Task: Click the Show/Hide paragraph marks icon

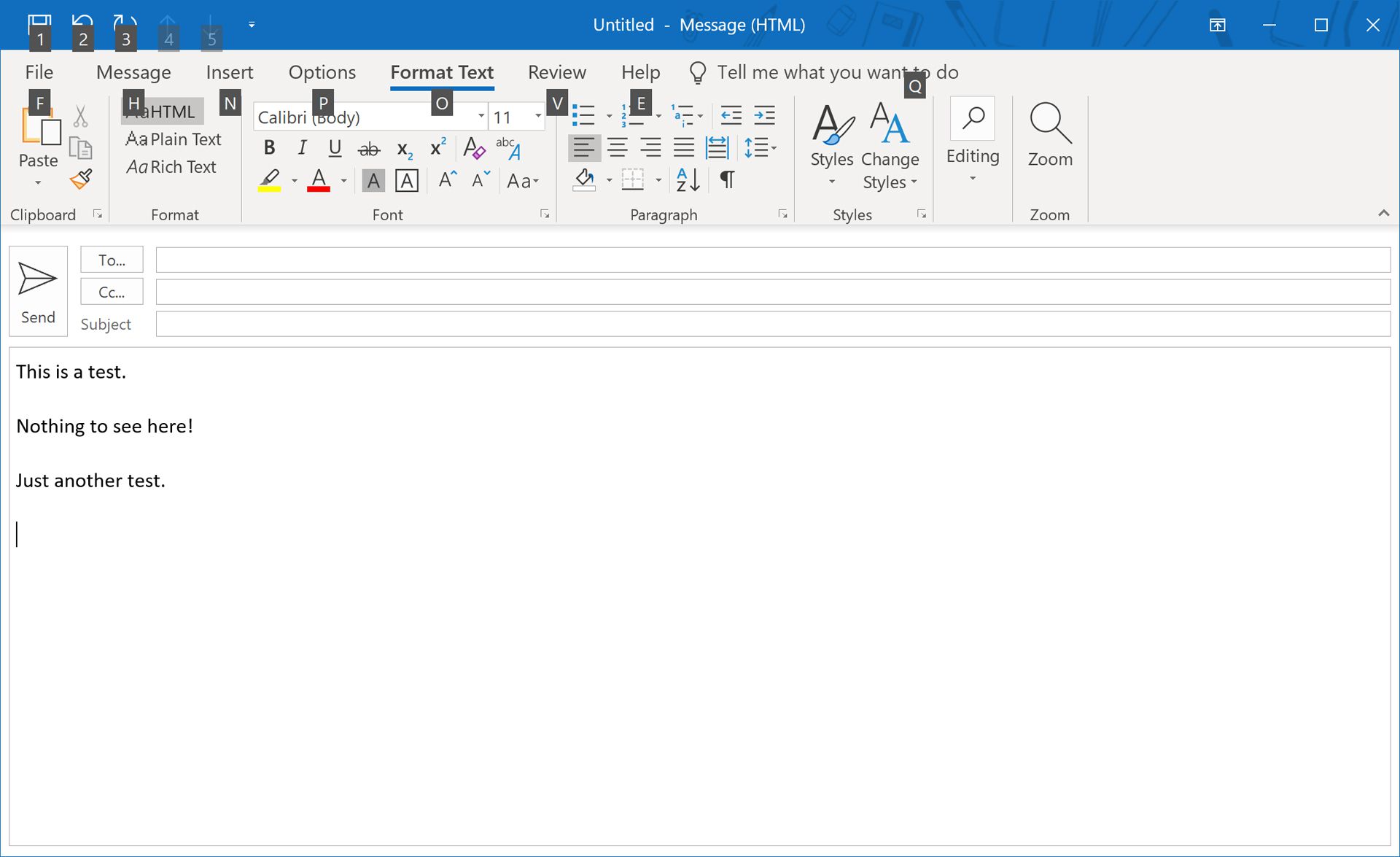Action: coord(727,179)
